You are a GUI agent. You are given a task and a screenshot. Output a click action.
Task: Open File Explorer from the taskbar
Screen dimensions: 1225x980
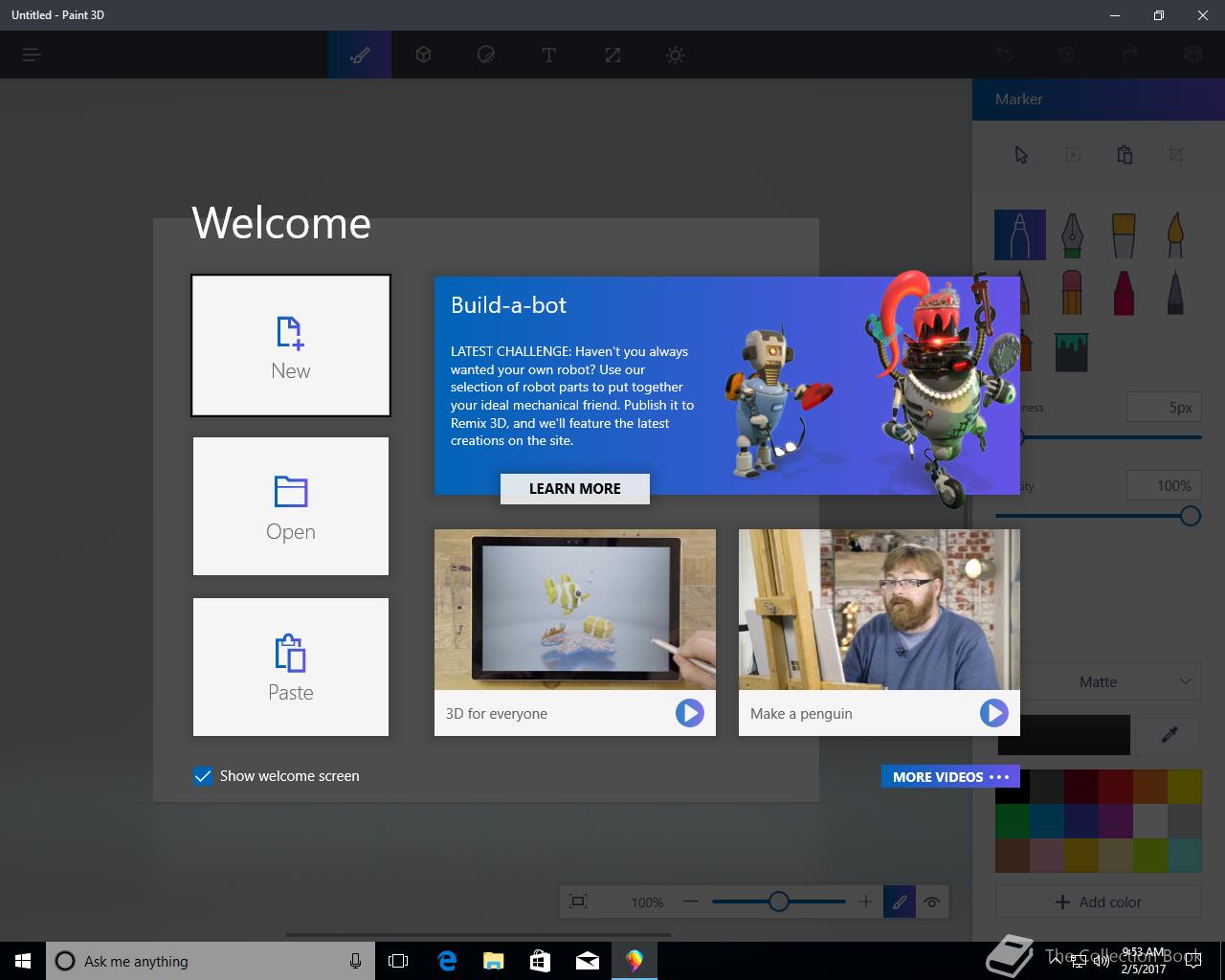[494, 961]
